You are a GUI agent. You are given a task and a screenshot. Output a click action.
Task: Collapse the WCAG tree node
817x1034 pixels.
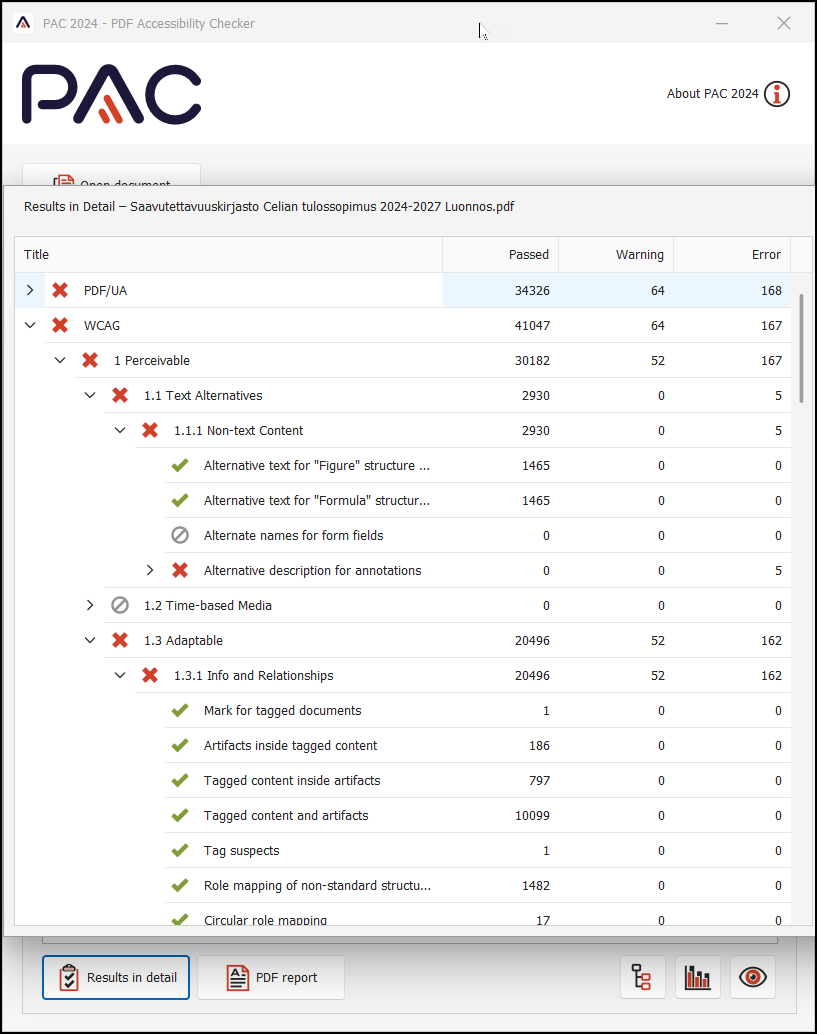coord(30,325)
